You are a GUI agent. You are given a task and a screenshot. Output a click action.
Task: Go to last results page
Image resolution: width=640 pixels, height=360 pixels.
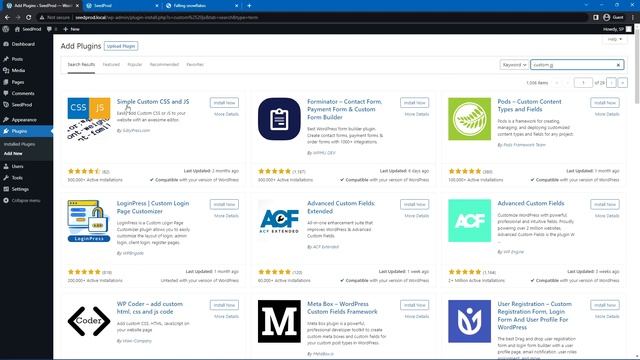(622, 83)
